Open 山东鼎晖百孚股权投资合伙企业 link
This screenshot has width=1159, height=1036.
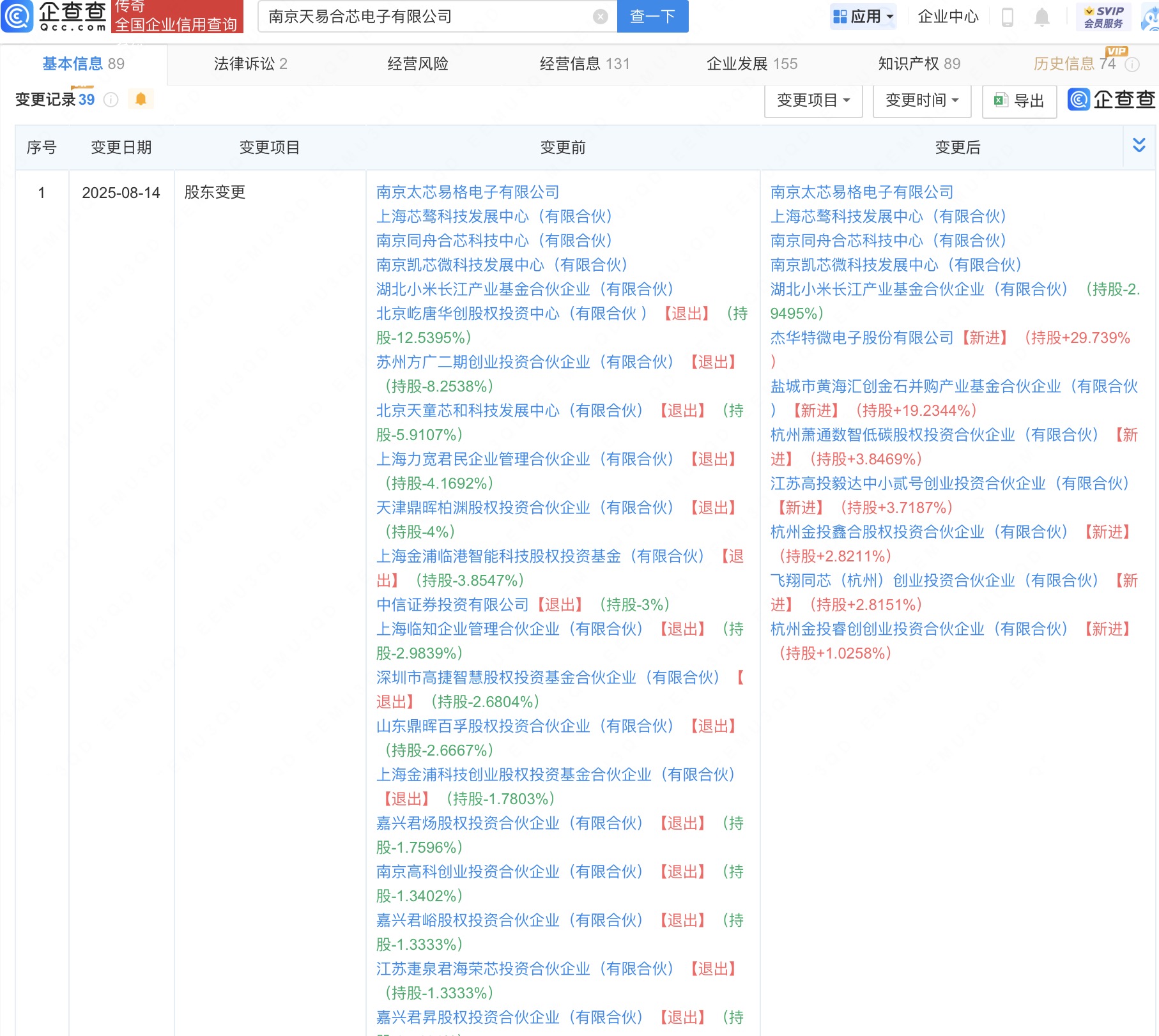point(525,726)
